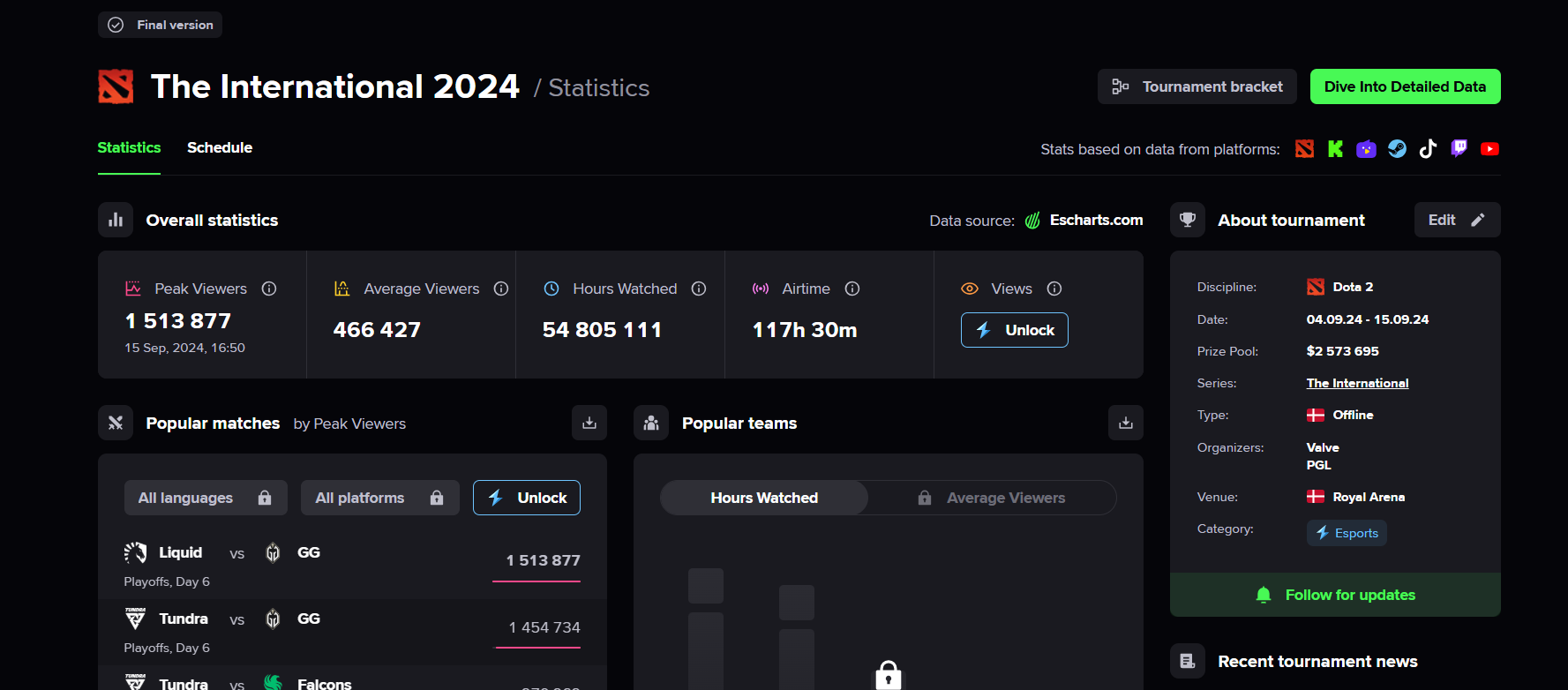Open the info tooltip icon for Hours Watched
The image size is (1568, 690).
[x=699, y=289]
